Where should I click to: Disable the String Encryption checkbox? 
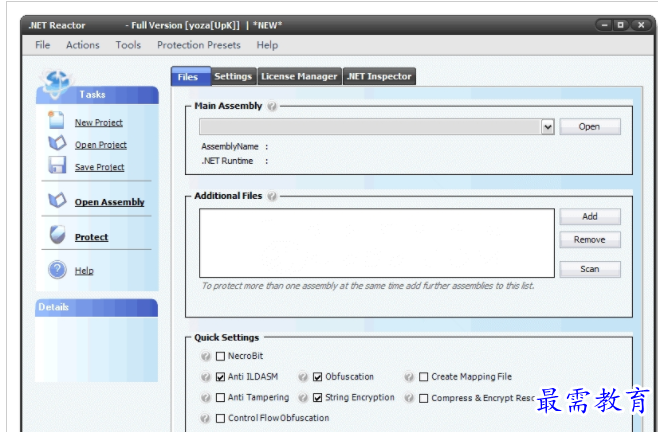point(318,398)
